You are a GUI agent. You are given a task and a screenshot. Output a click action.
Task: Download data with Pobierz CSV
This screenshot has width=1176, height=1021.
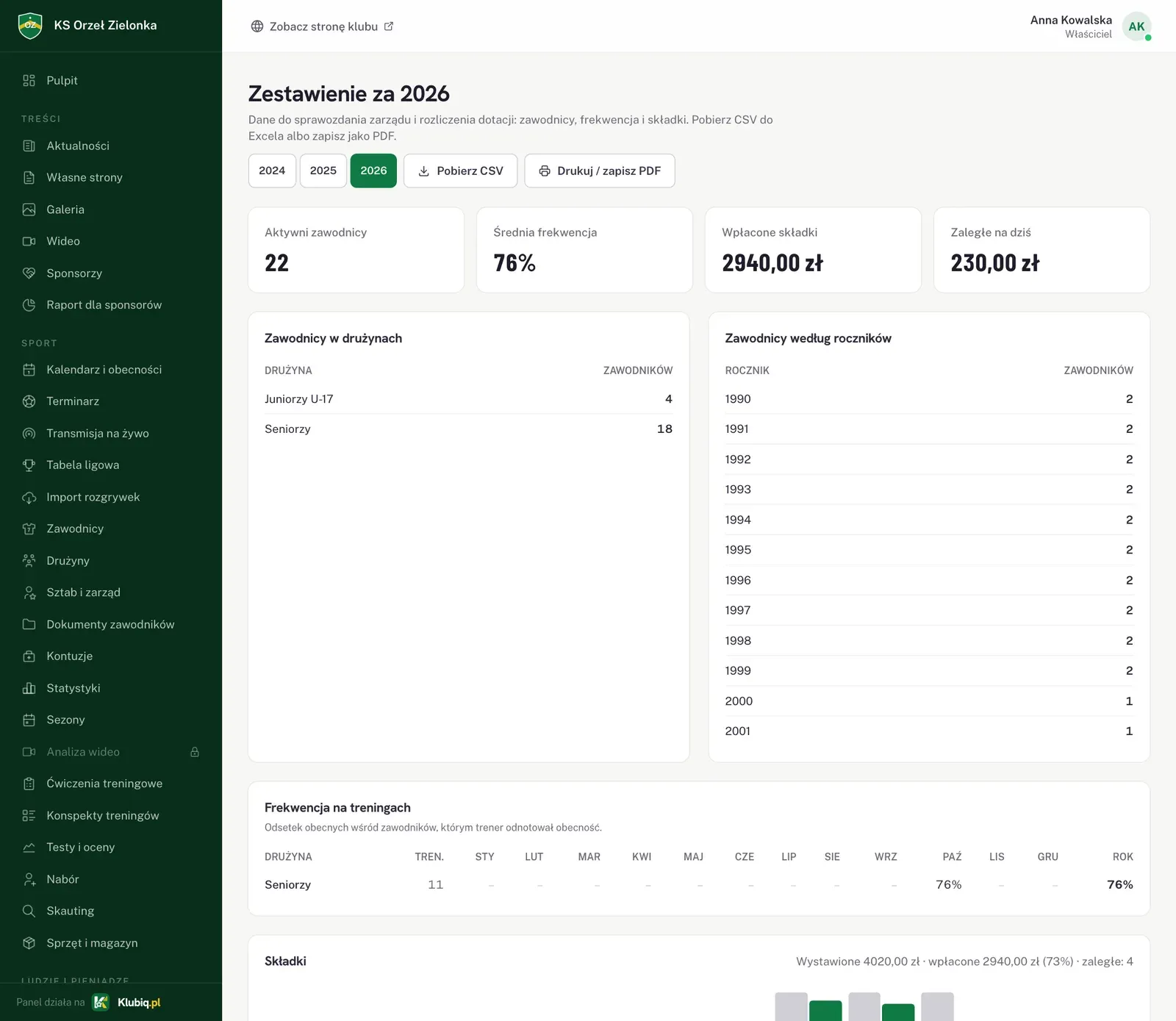pyautogui.click(x=460, y=171)
